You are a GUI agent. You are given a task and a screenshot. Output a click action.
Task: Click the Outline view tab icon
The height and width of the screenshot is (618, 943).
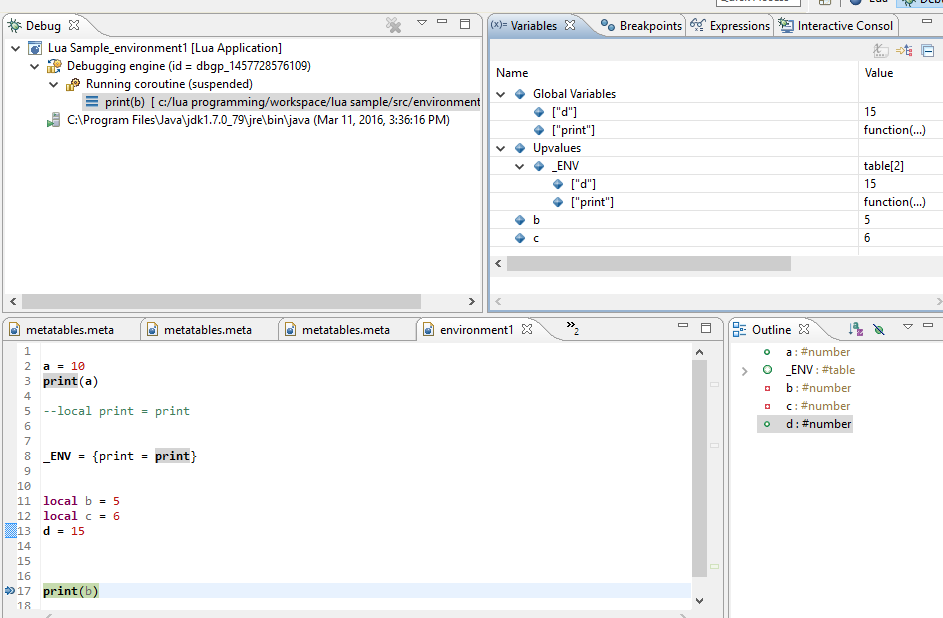pyautogui.click(x=739, y=329)
